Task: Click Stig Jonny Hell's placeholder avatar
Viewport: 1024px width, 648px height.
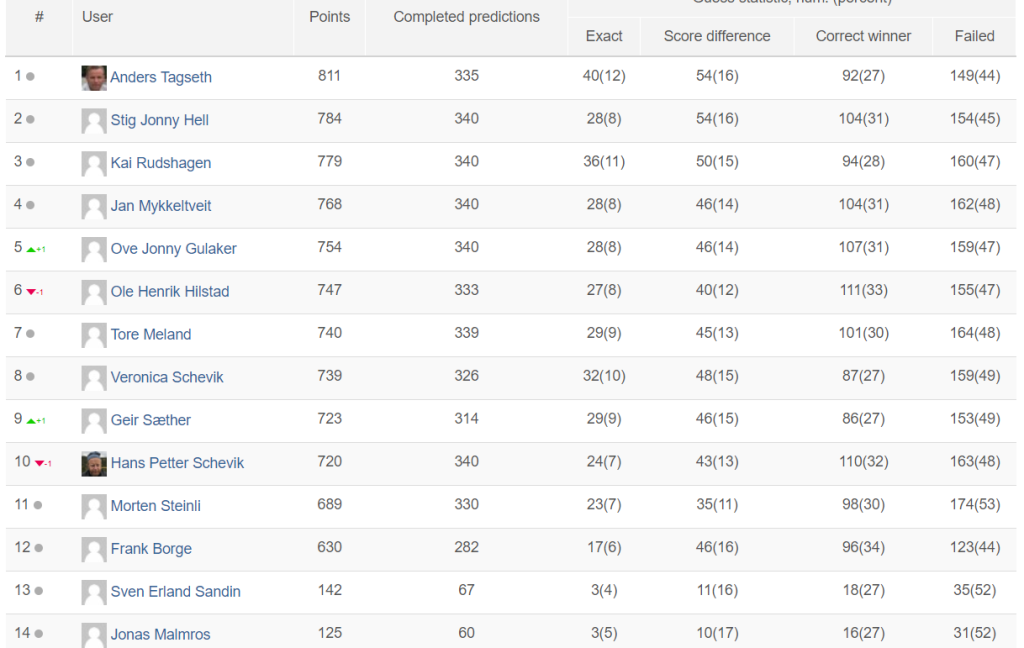Action: (94, 121)
